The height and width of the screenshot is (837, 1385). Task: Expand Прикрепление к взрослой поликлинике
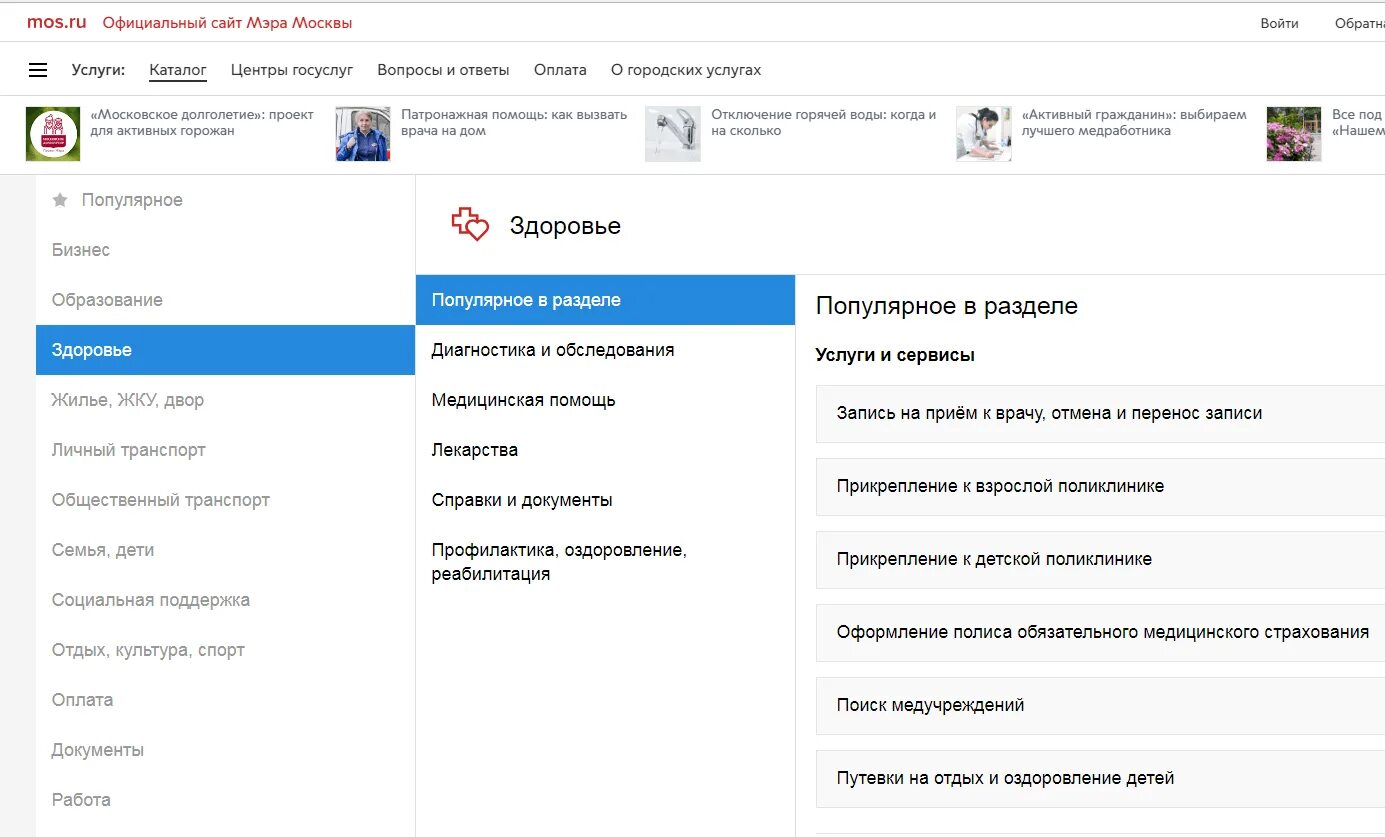tap(1100, 487)
